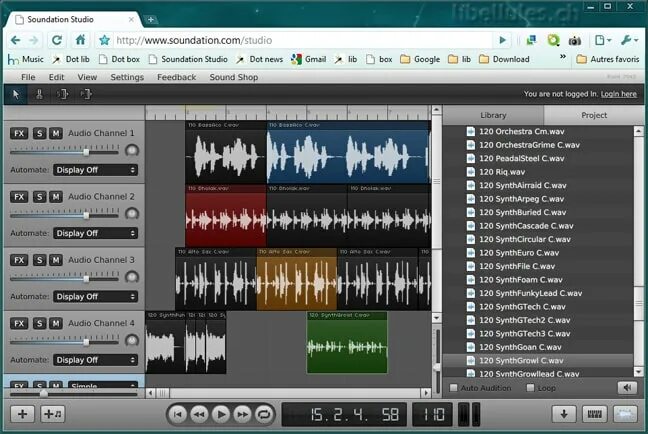Click the browser back arrow
Screen dimensions: 648x434
16,40
